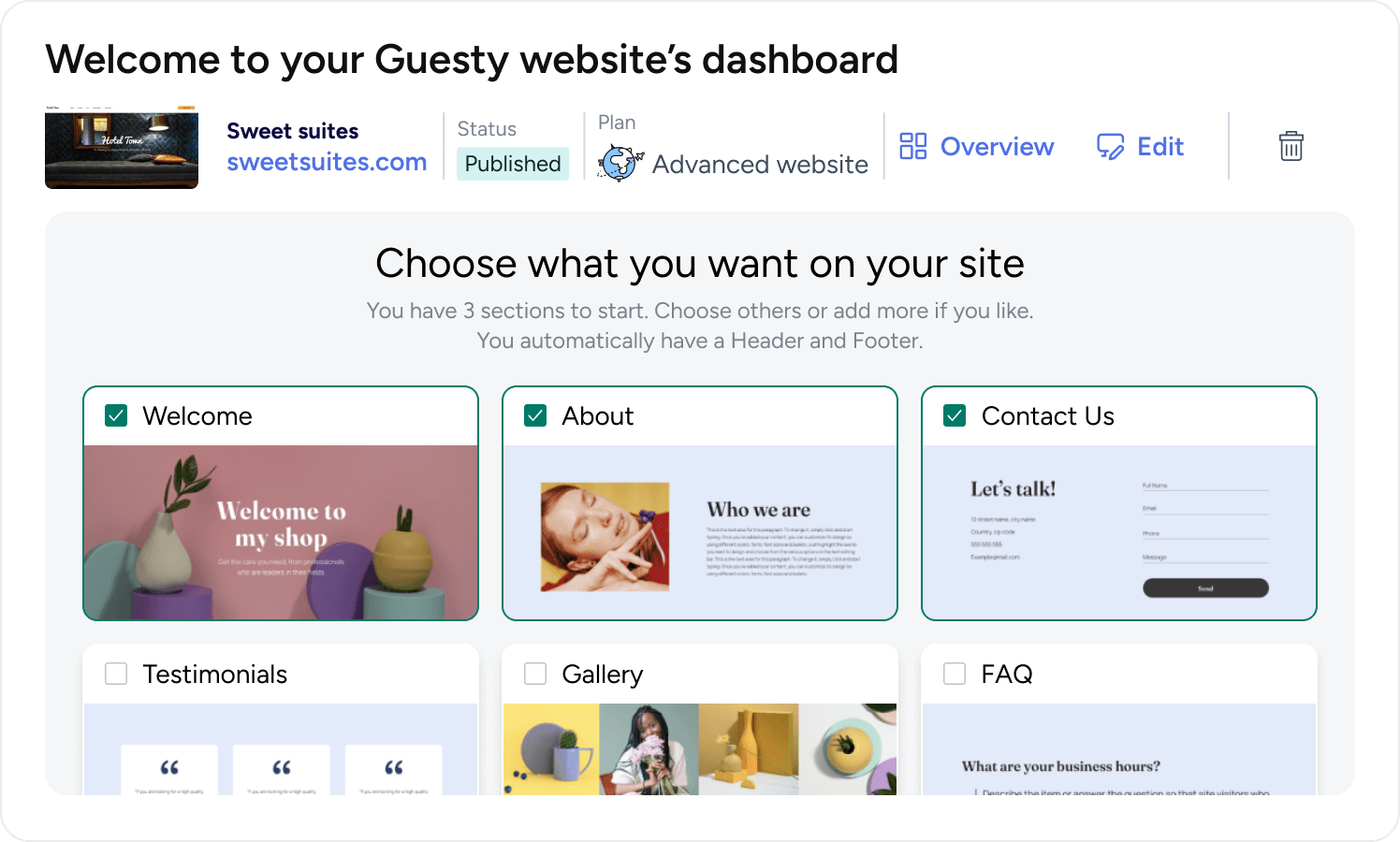Click the Sweet suites site name
The image size is (1400, 842).
(x=293, y=131)
